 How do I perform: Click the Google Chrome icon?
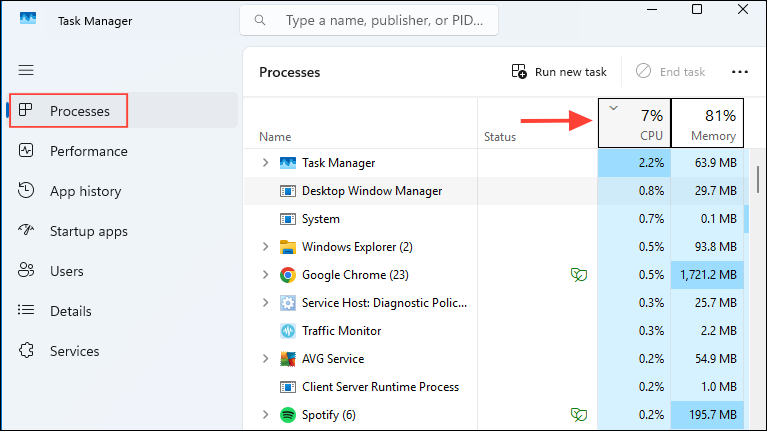tap(288, 275)
